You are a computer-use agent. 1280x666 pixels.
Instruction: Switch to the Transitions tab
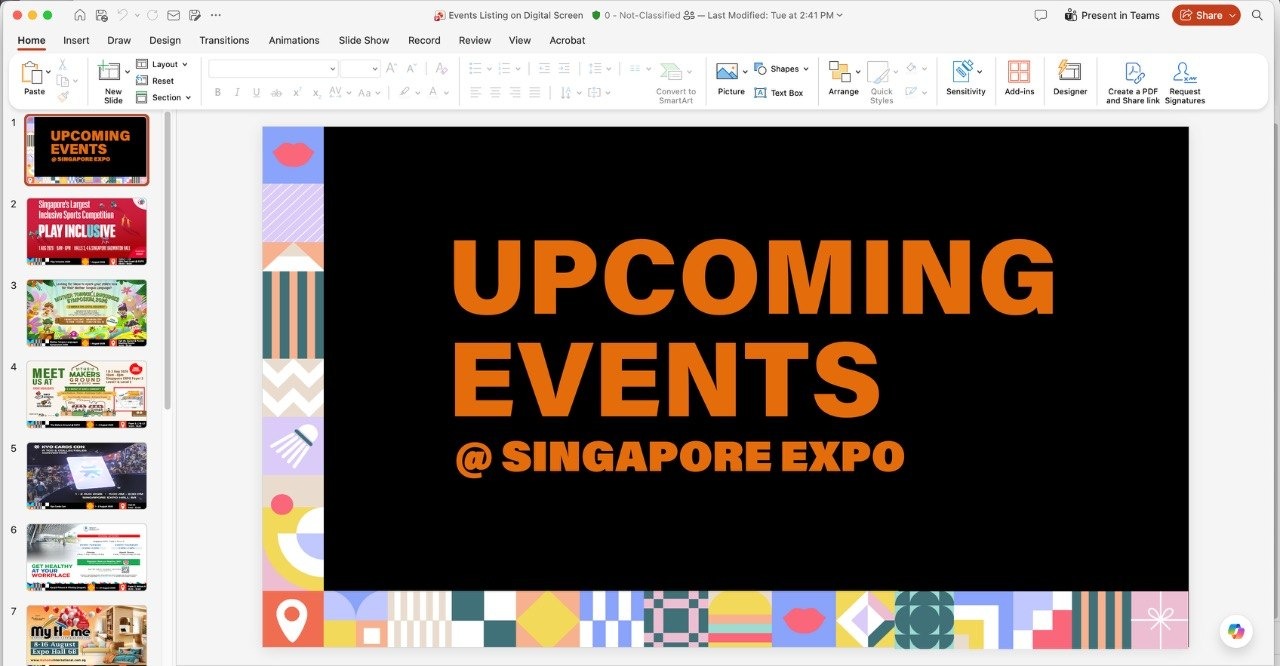click(224, 40)
